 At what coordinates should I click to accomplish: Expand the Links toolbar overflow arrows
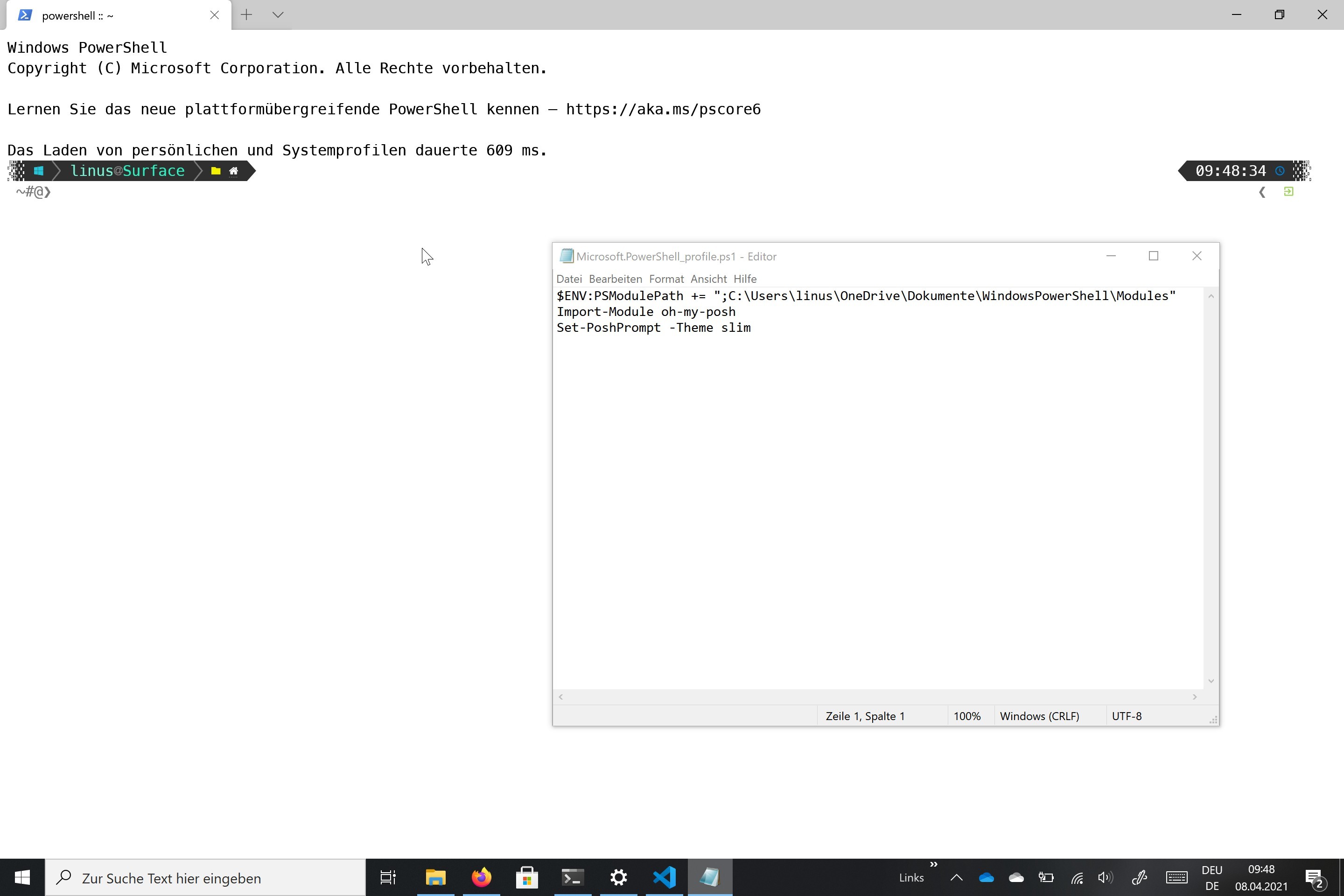coord(934,866)
